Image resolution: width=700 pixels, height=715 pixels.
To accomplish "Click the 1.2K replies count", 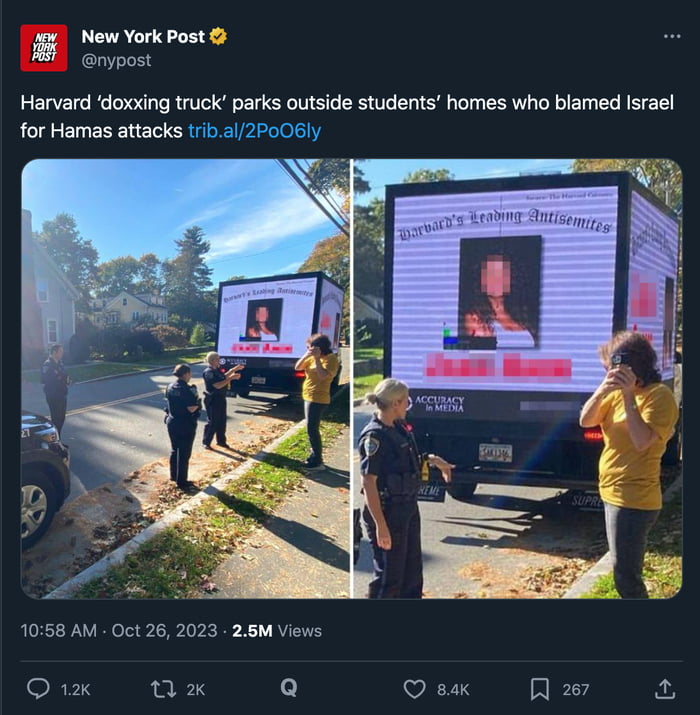I will (75, 689).
